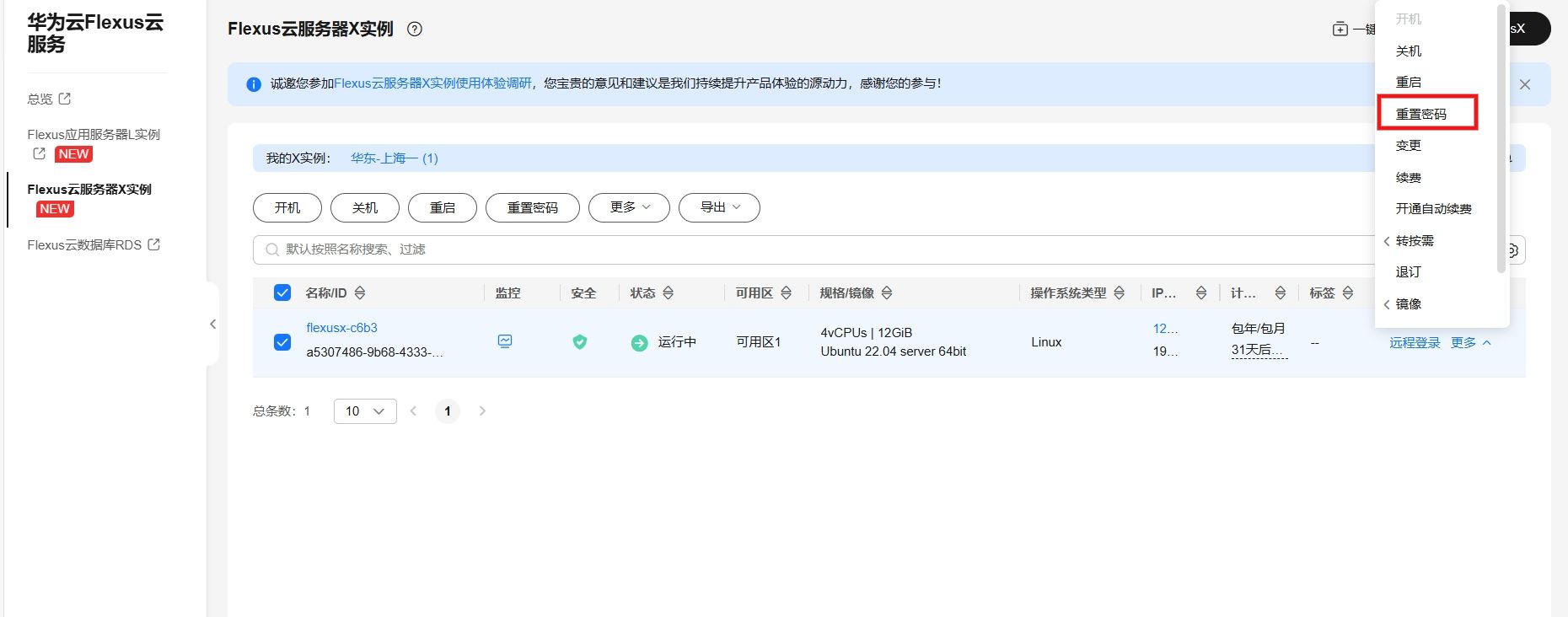This screenshot has width=1568, height=617.
Task: Click the 重启 toolbar button
Action: [x=443, y=207]
